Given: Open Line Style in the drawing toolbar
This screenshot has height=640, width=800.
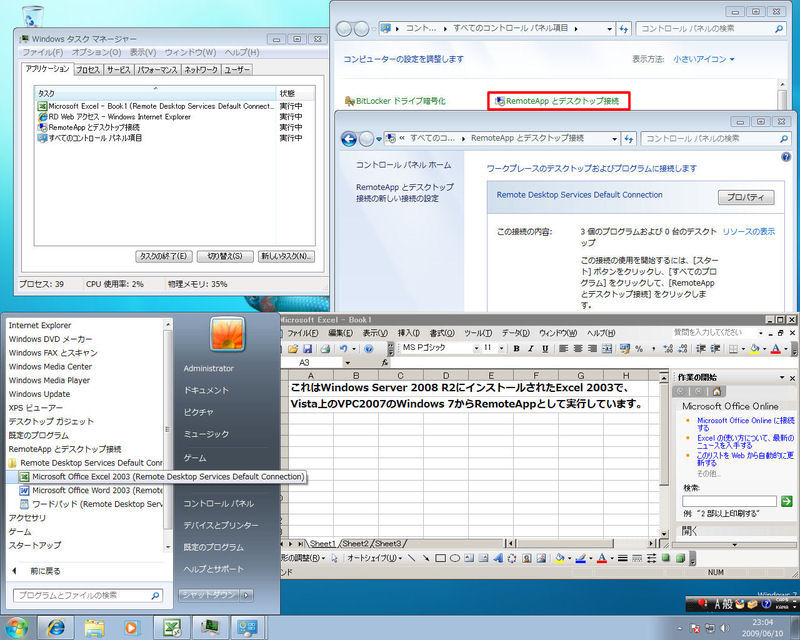Looking at the screenshot, I should point(622,558).
